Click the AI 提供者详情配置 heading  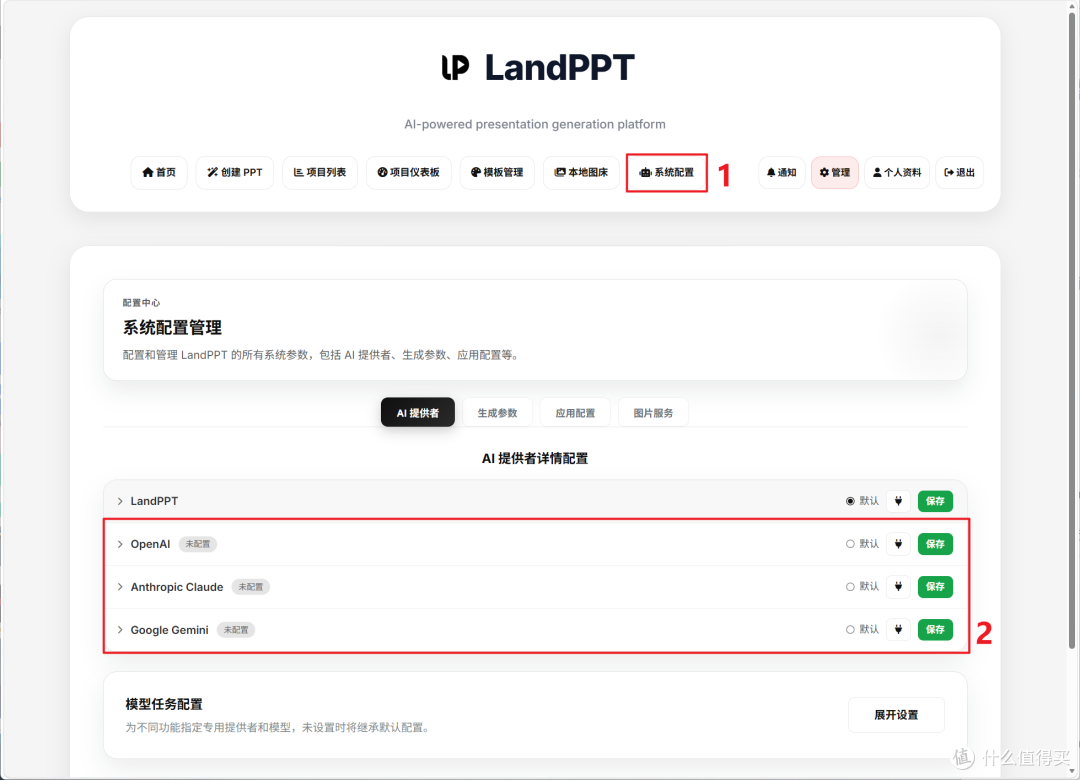(534, 458)
